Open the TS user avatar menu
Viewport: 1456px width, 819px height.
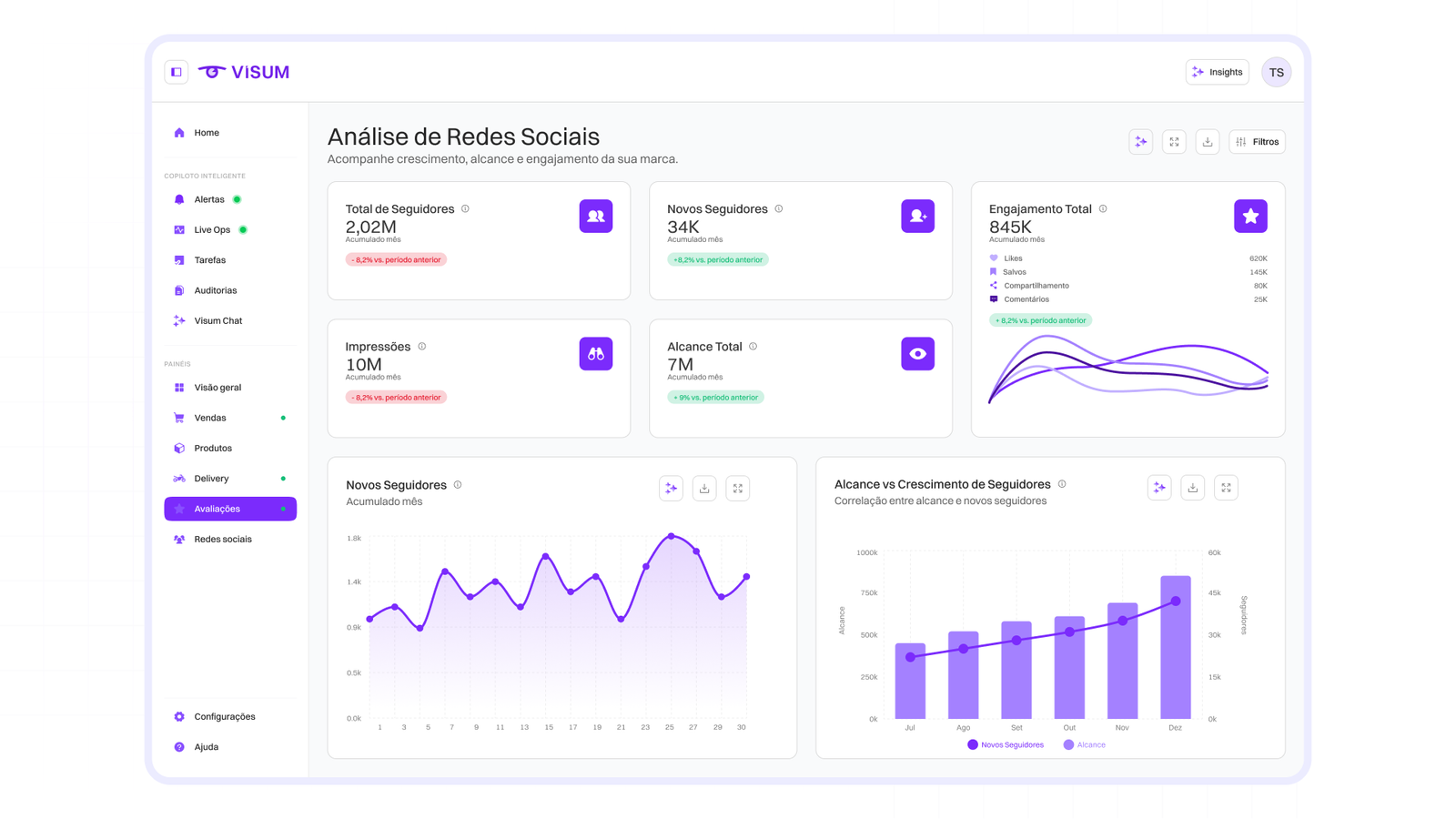click(x=1277, y=72)
